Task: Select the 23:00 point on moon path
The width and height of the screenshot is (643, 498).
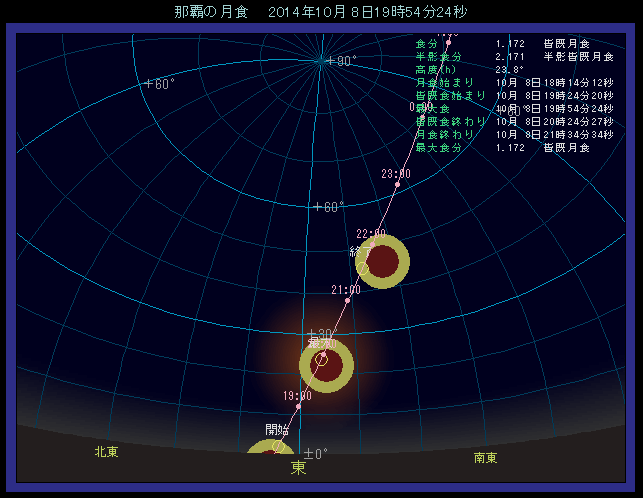Action: [397, 185]
